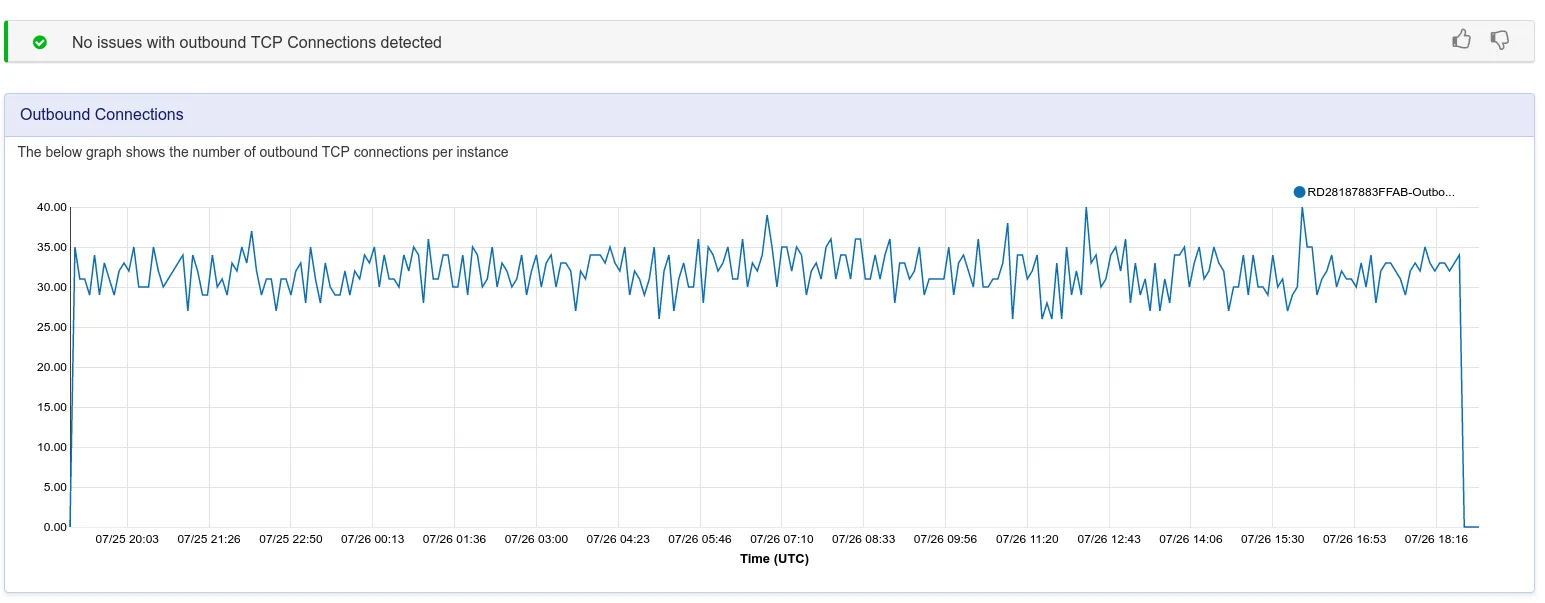The height and width of the screenshot is (603, 1545).
Task: Click the 40.00 peak near 07/26 12:43
Action: 1086,208
